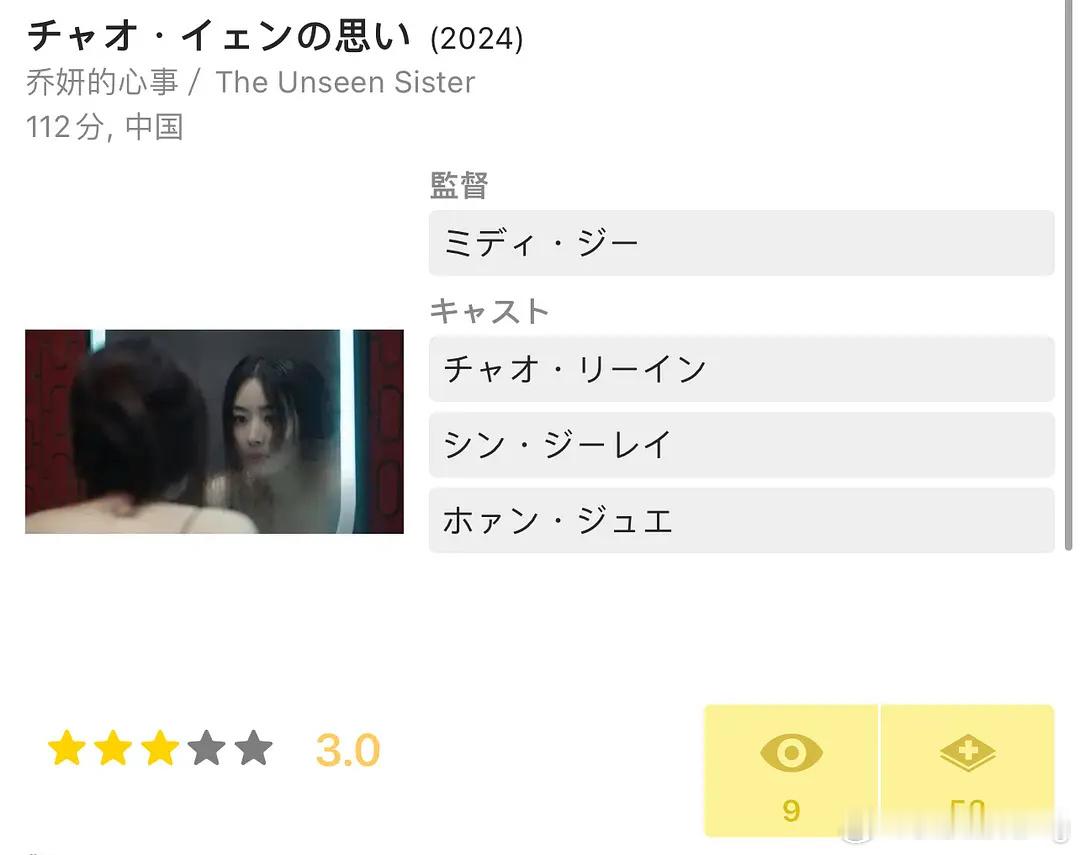Click the 監督 section label
This screenshot has height=855, width=1080.
click(459, 185)
